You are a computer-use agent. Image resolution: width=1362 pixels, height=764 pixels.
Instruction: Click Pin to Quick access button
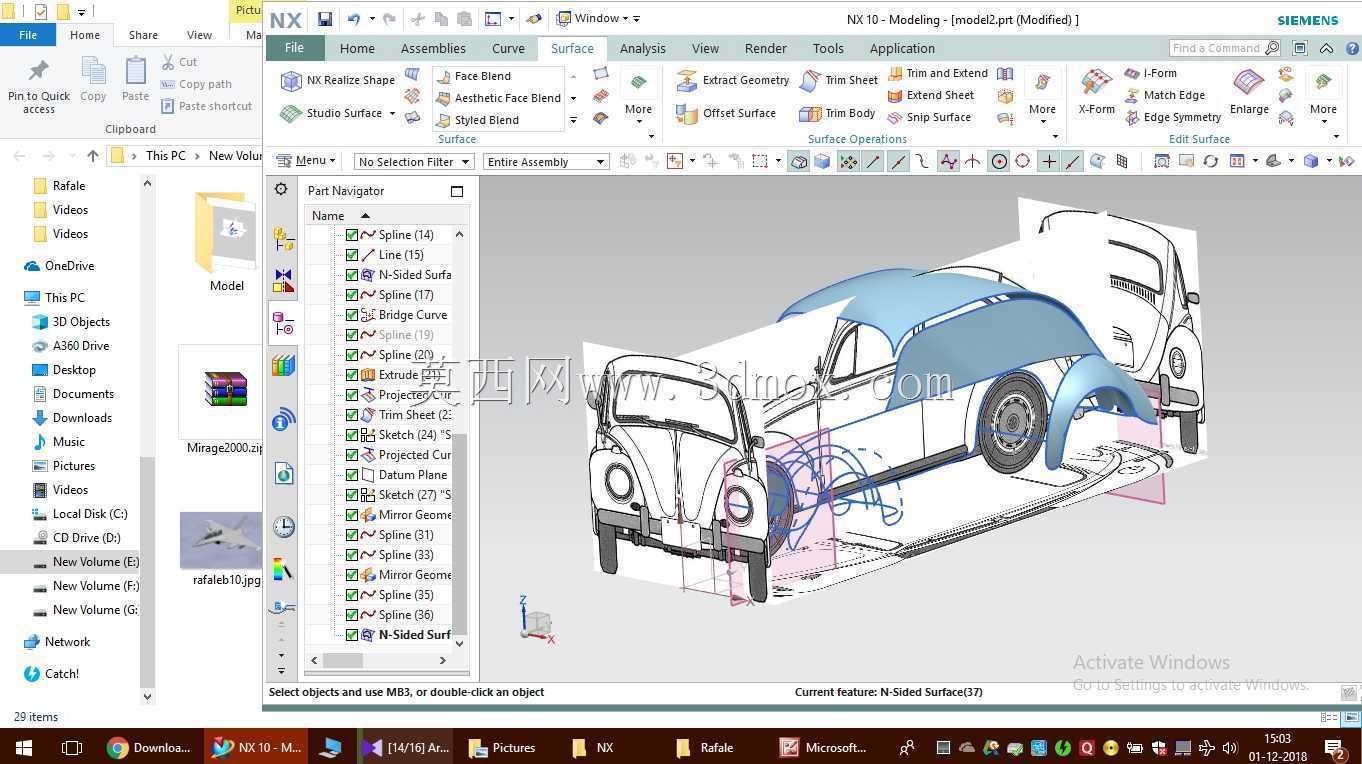point(39,85)
